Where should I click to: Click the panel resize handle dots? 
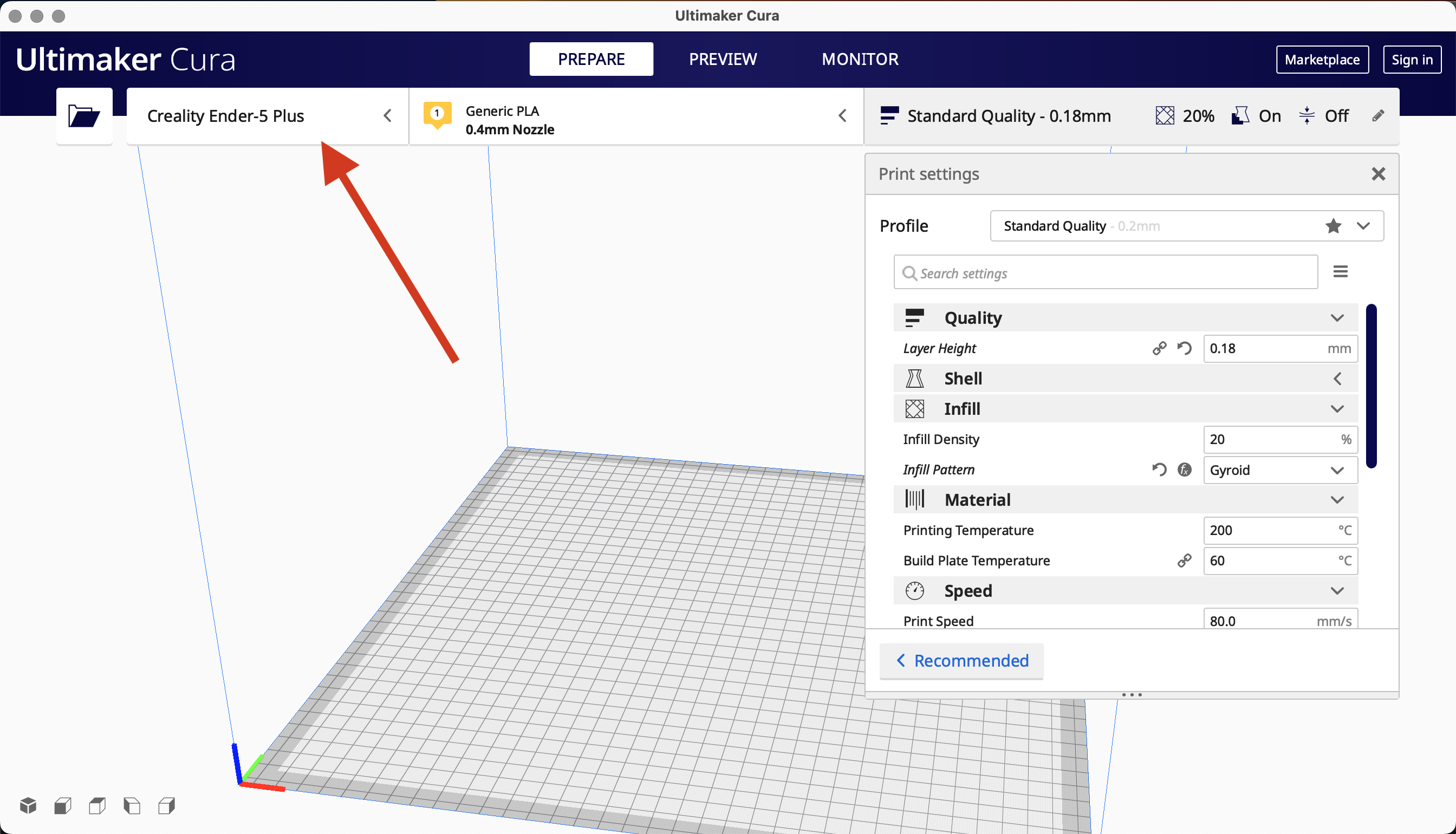coord(1131,695)
